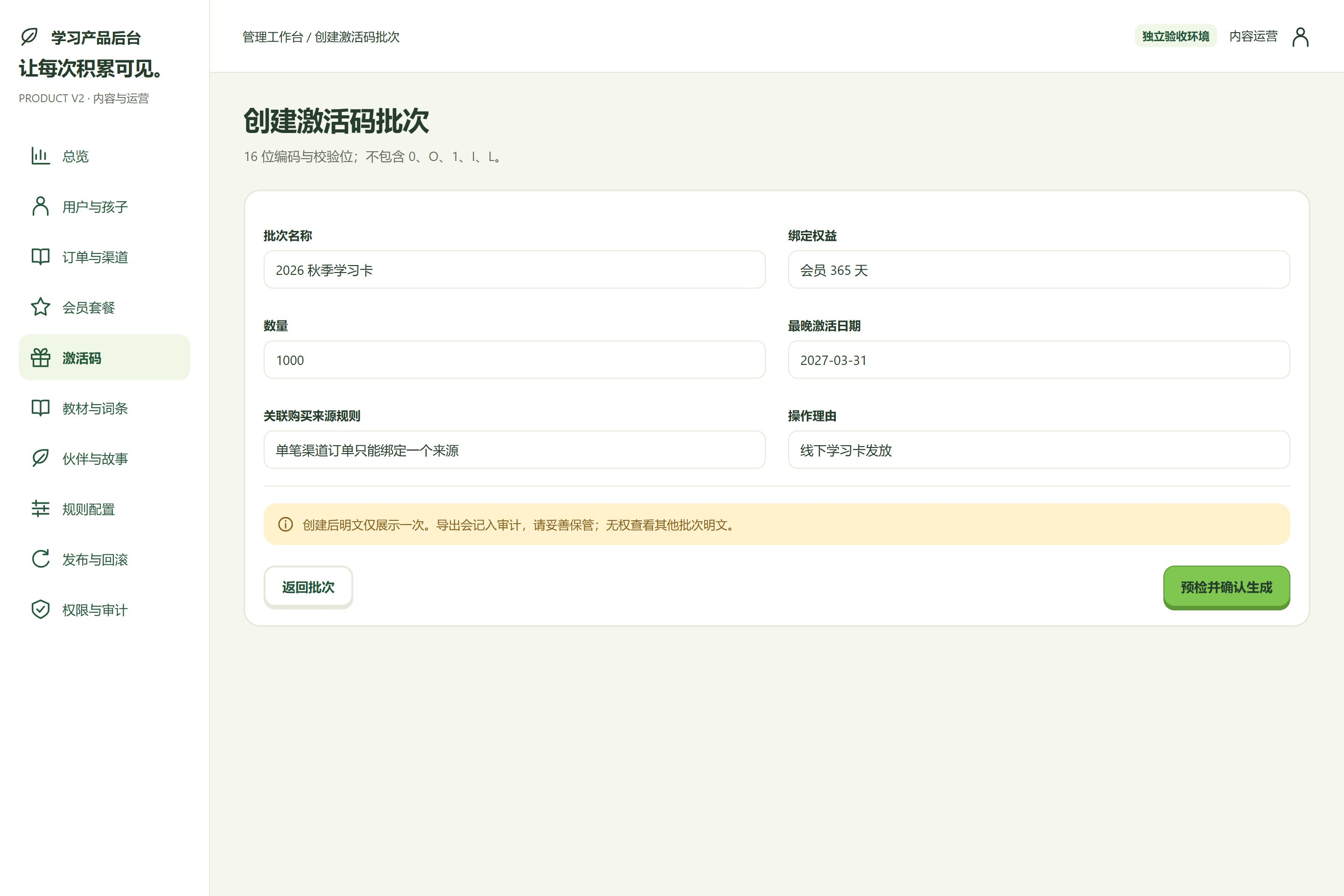This screenshot has width=1344, height=896.
Task: Click the 创建激活码批次 page heading
Action: click(x=336, y=121)
